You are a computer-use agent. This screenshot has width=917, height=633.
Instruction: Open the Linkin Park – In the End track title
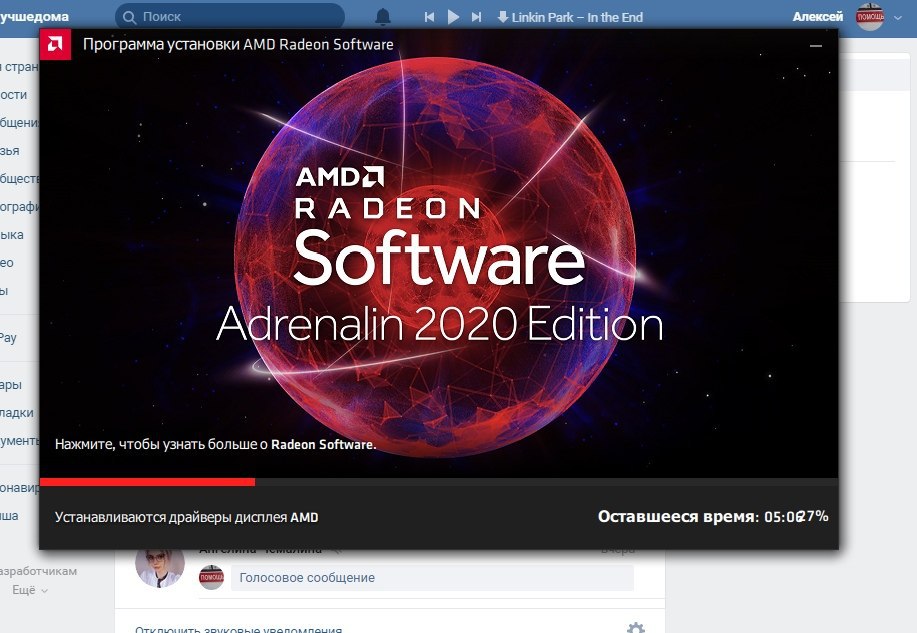coord(577,18)
